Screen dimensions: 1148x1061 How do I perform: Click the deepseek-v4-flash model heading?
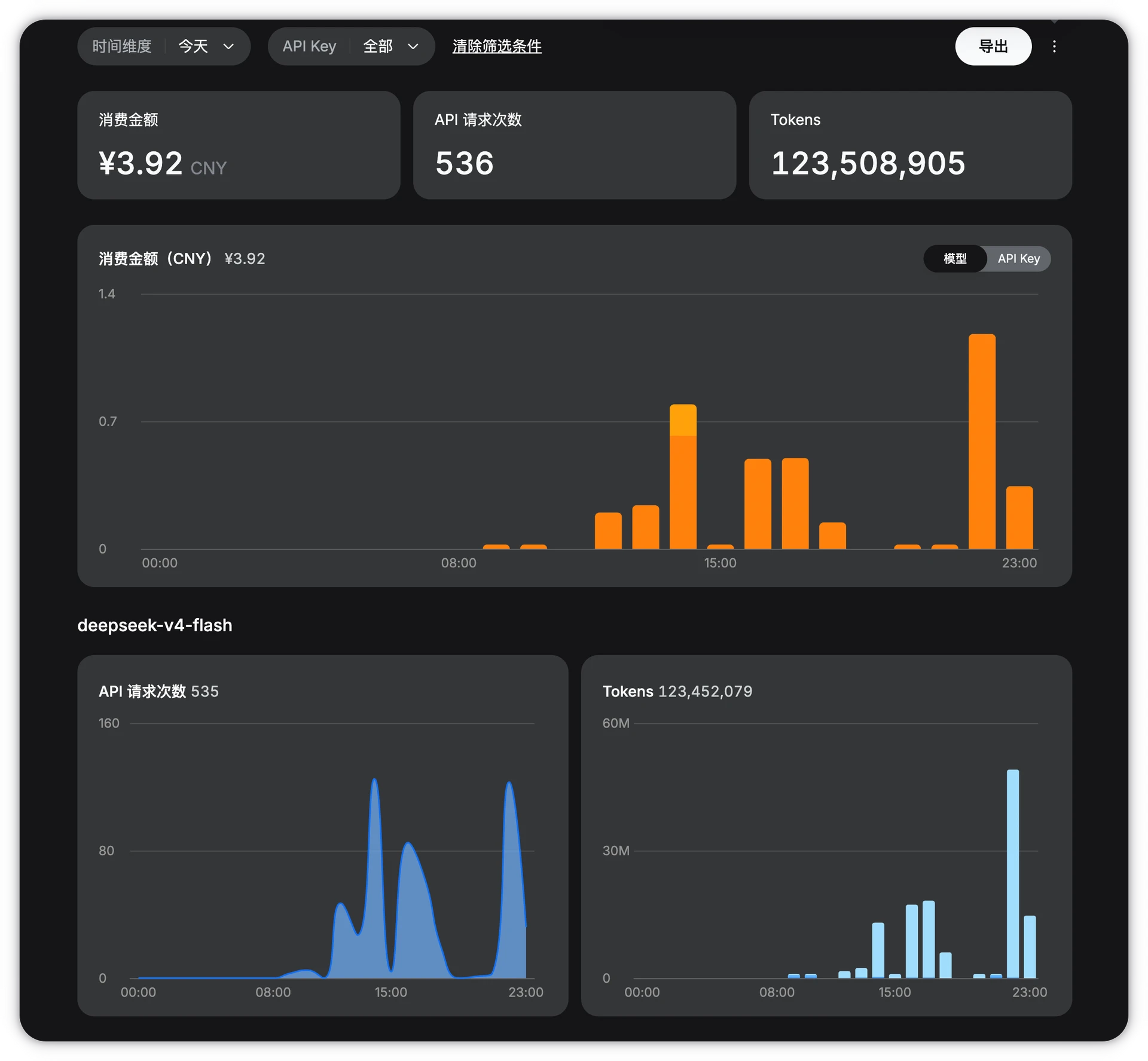[x=155, y=625]
